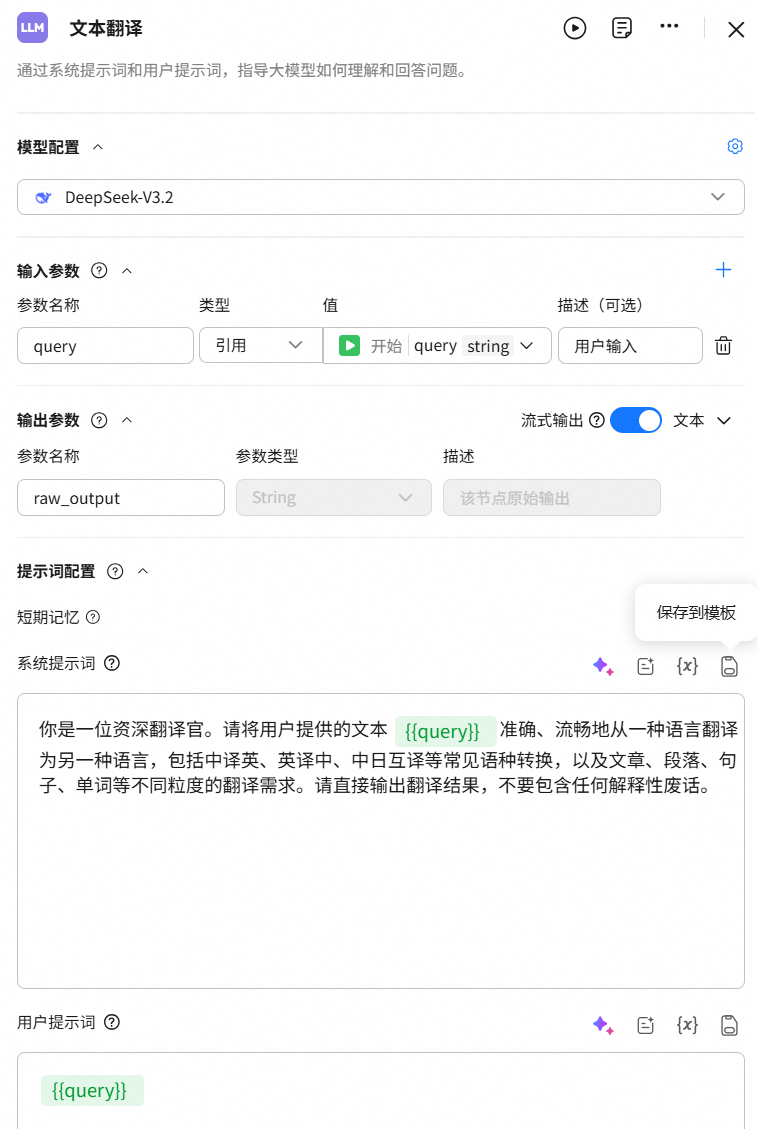This screenshot has width=757, height=1129.
Task: AI-optimize the system prompt
Action: click(x=603, y=666)
